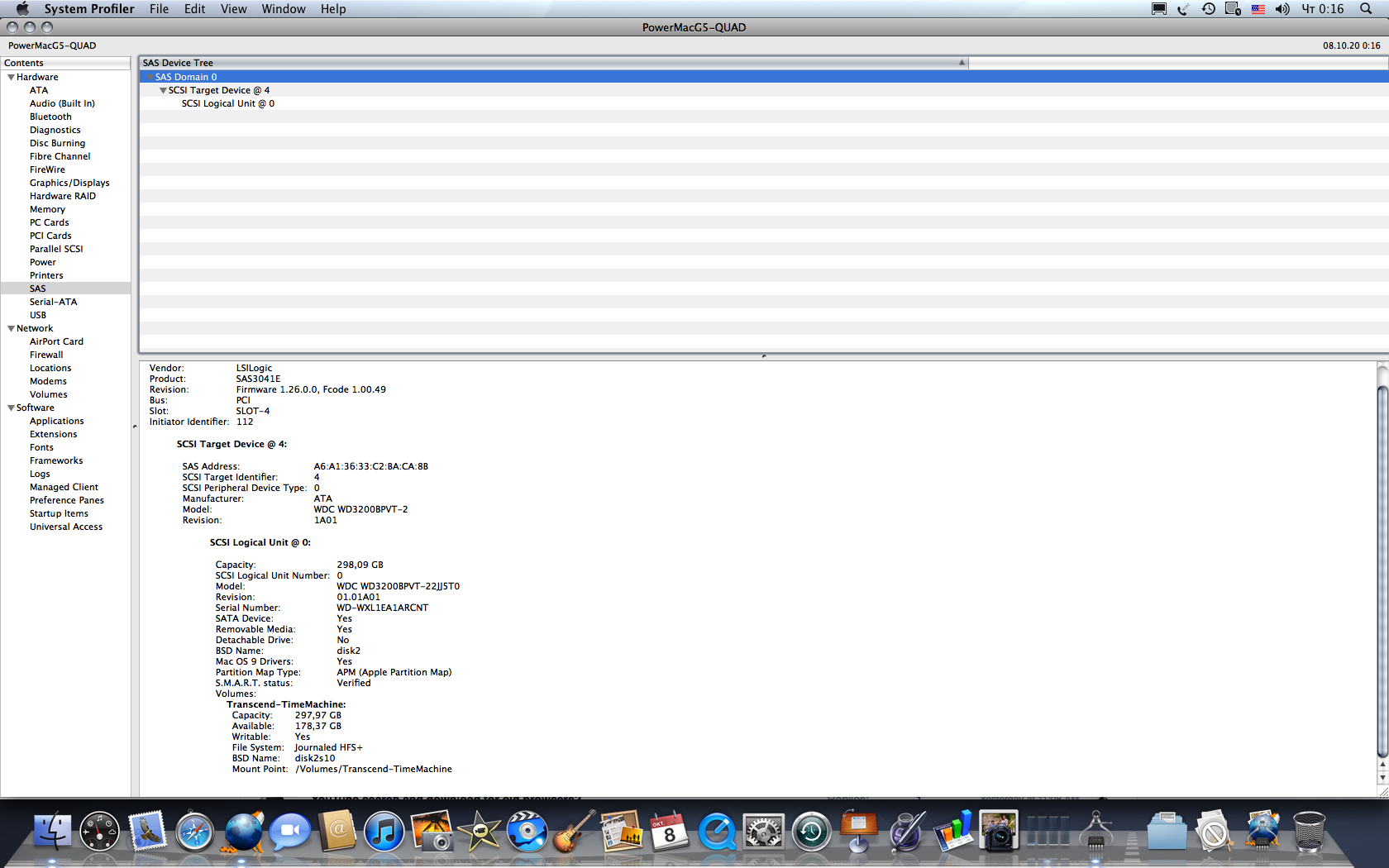This screenshot has width=1389, height=868.
Task: Select SCSI Logical Unit @ 0 row
Action: coord(764,103)
